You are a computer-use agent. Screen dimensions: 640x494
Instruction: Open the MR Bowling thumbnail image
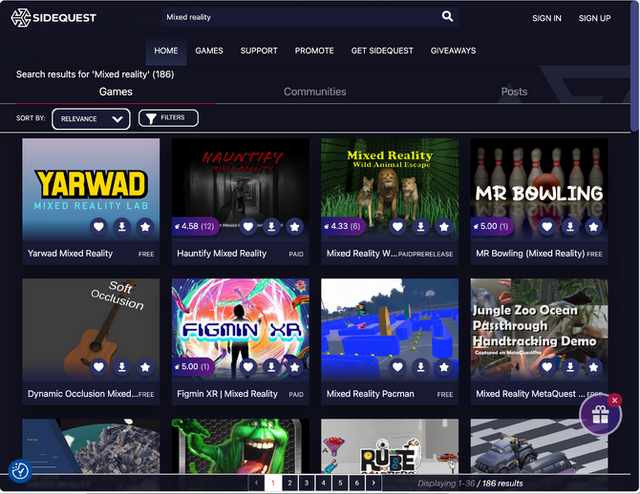click(x=539, y=189)
